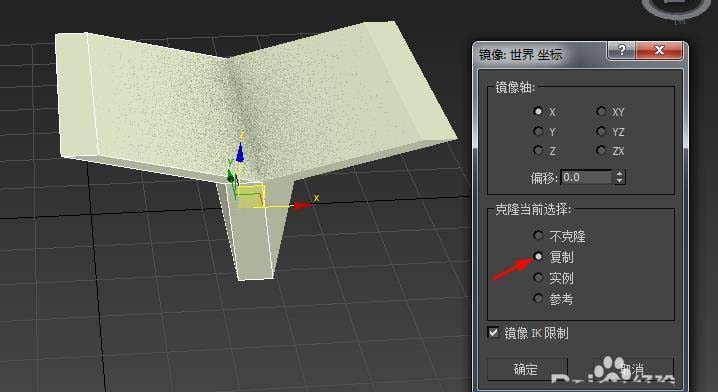Viewport: 718px width, 392px height.
Task: Close the 镜像 dialog with the X
Action: click(659, 50)
